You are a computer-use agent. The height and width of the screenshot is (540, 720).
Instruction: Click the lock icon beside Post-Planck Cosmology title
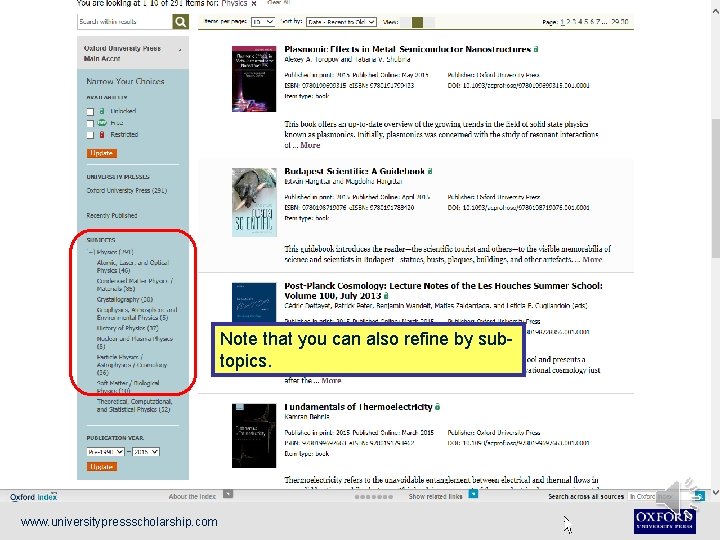coord(386,296)
